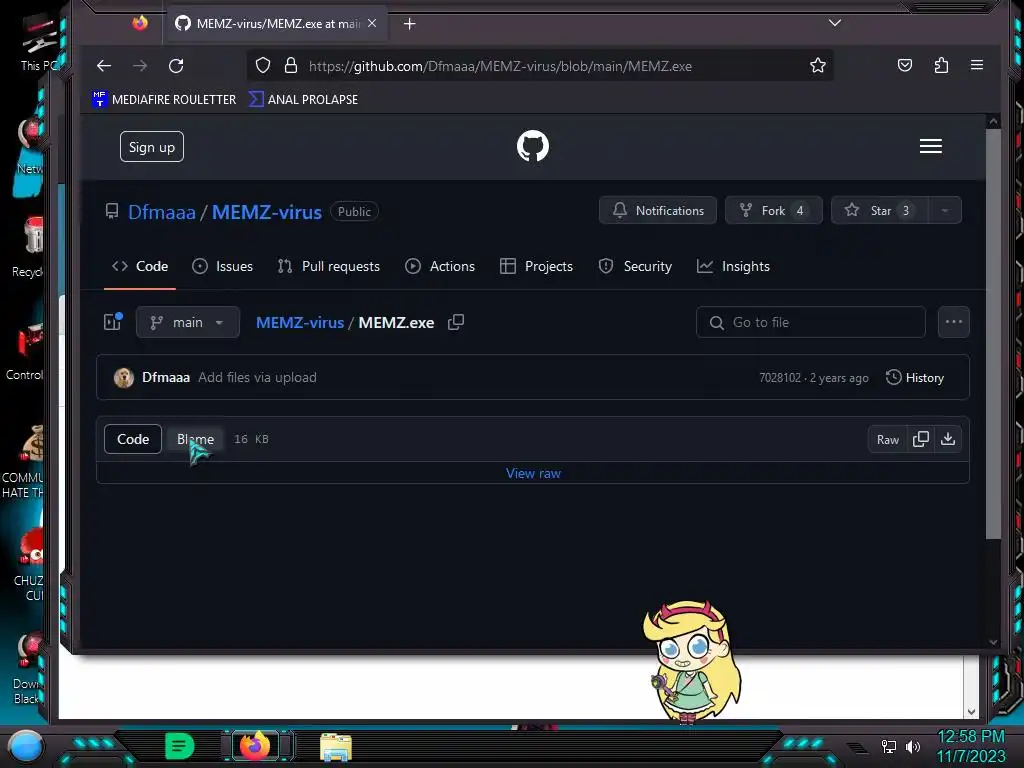Click the GitHub Octocat logo
Viewport: 1024px width, 768px height.
coord(533,146)
